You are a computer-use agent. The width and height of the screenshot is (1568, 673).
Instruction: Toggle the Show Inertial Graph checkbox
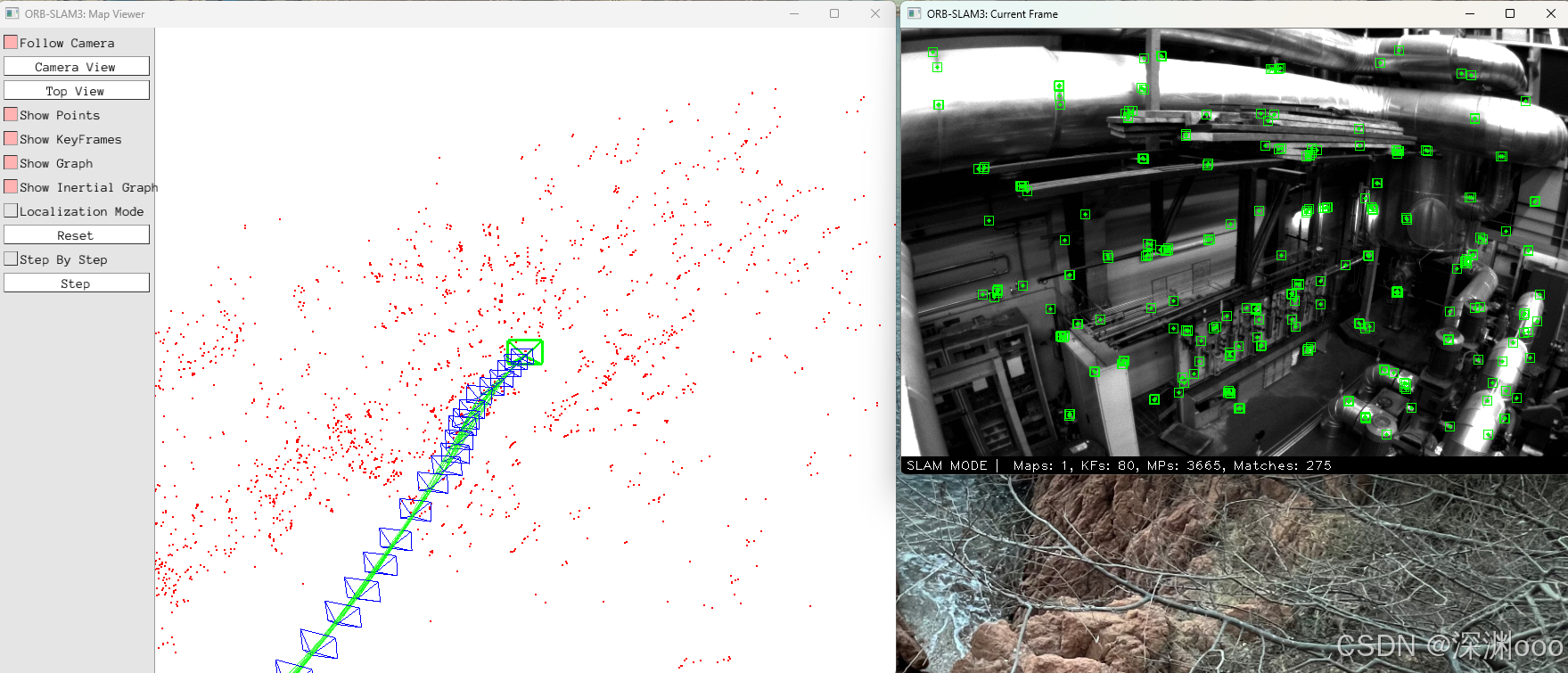click(11, 186)
